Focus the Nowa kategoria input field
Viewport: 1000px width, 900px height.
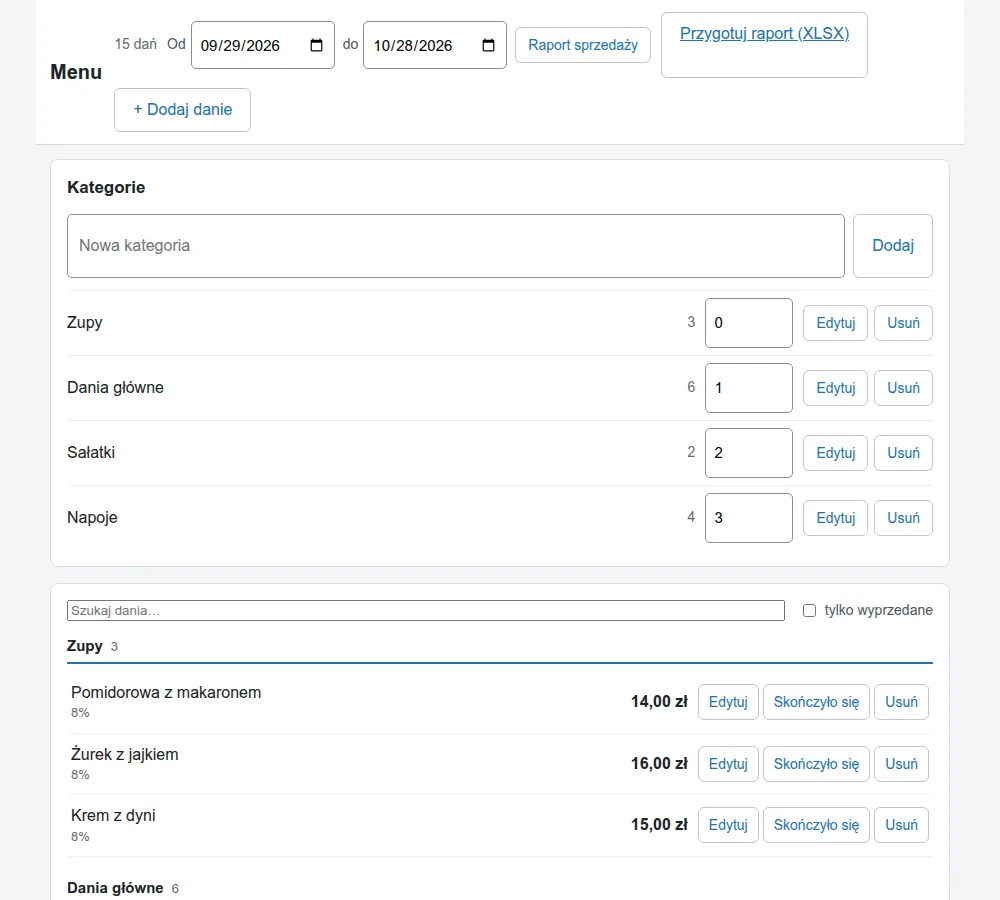pyautogui.click(x=456, y=246)
